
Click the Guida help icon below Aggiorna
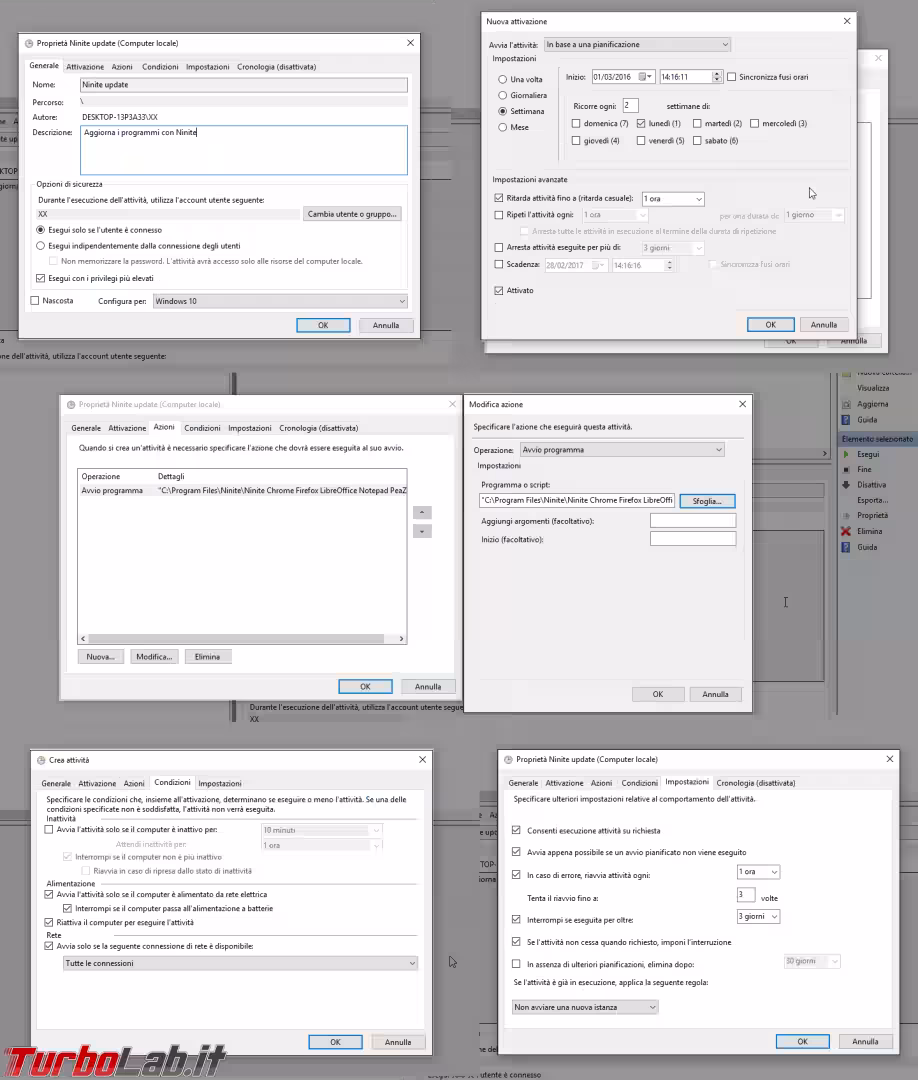point(846,419)
